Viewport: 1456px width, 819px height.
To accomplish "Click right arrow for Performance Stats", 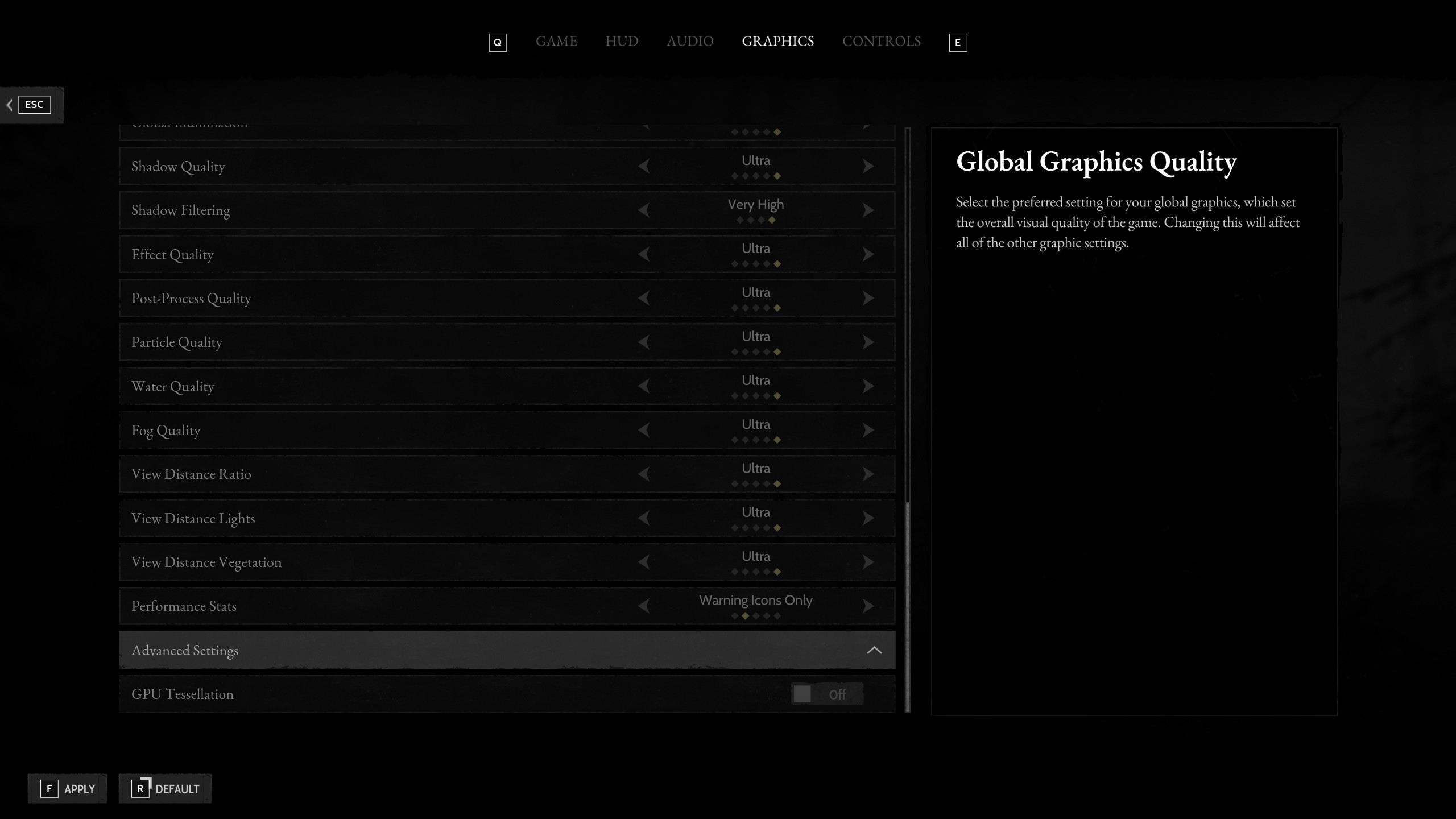I will [x=868, y=606].
